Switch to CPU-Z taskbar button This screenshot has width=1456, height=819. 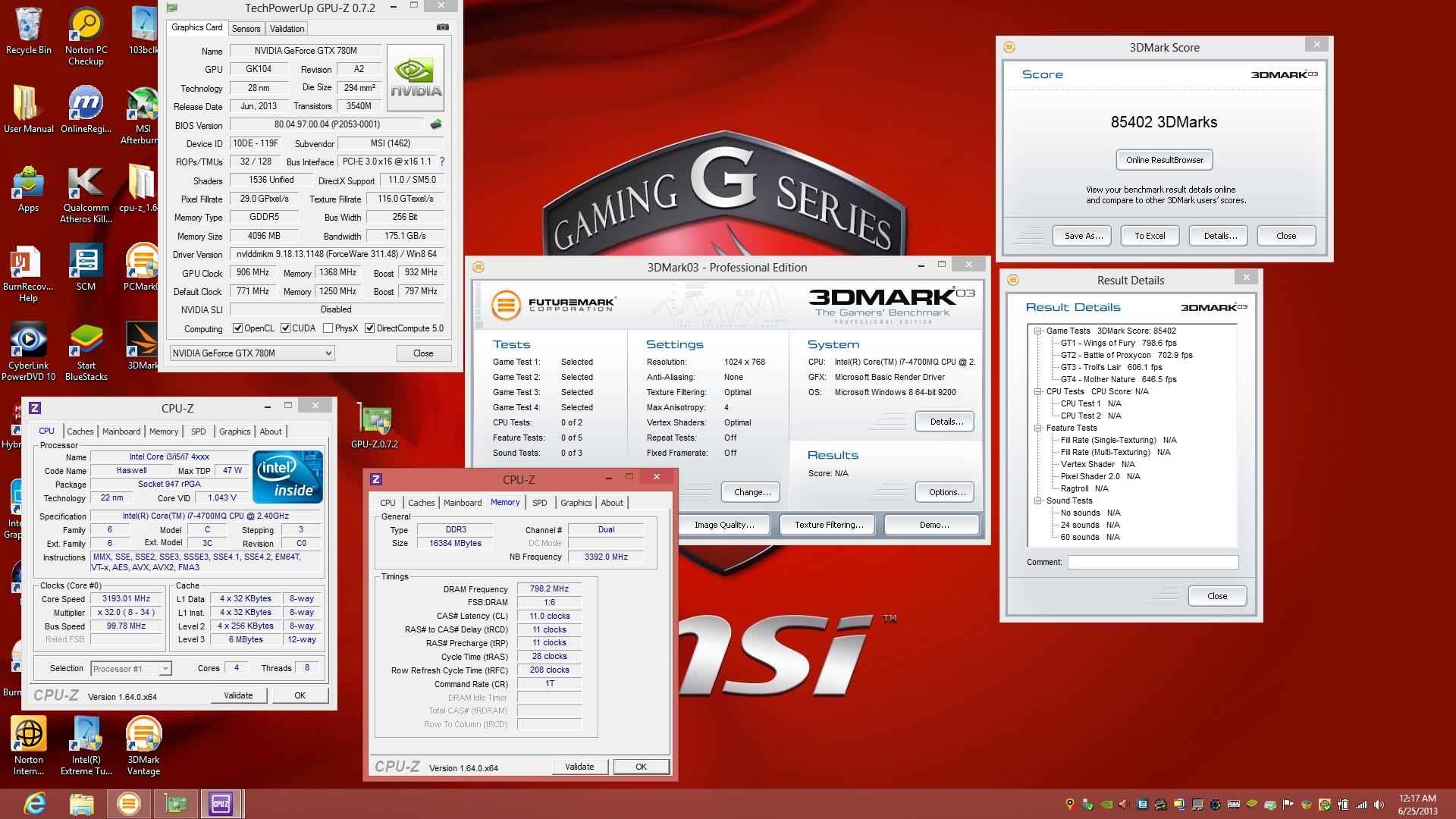221,803
